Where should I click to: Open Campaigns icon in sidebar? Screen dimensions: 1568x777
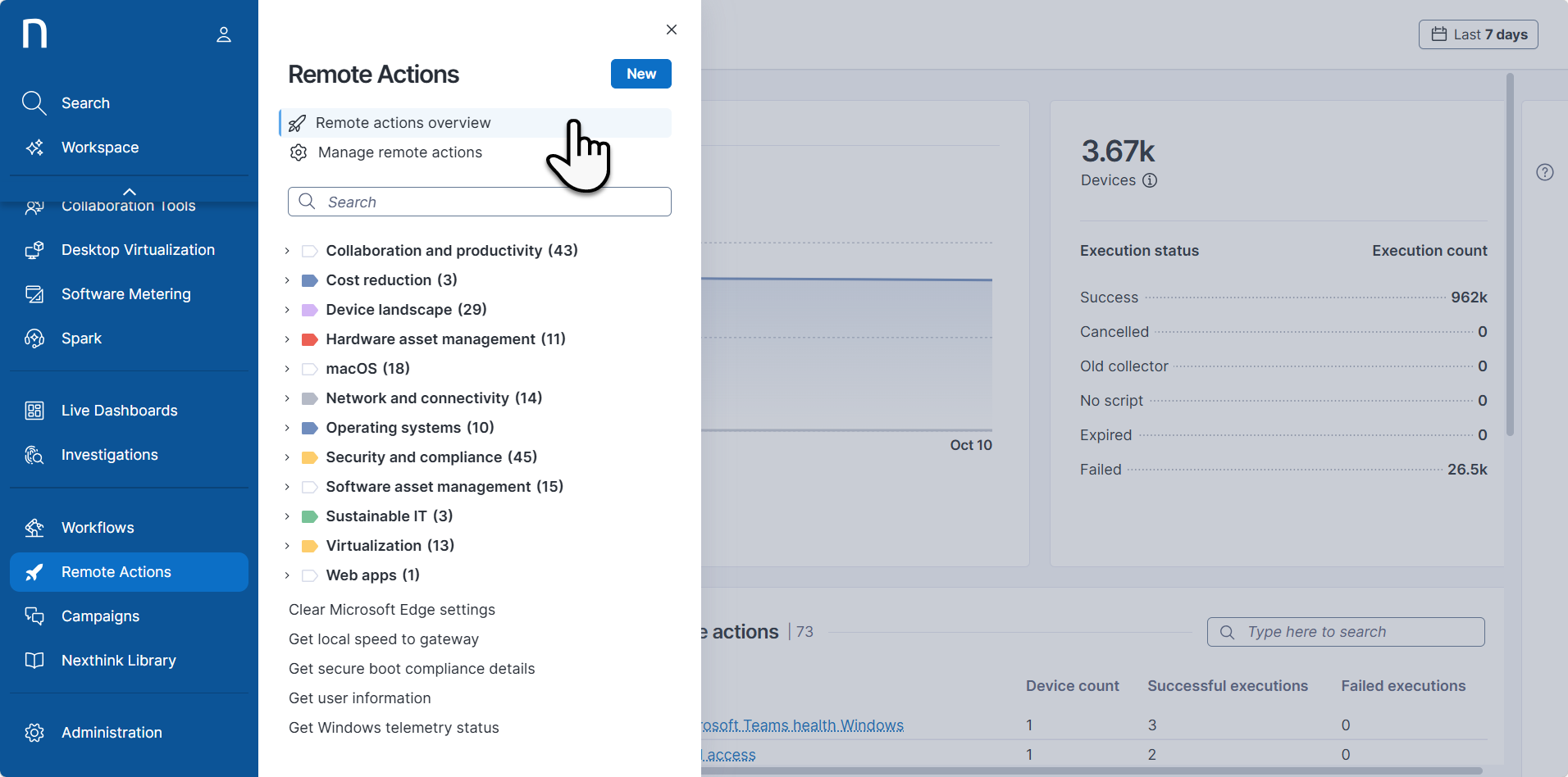34,616
